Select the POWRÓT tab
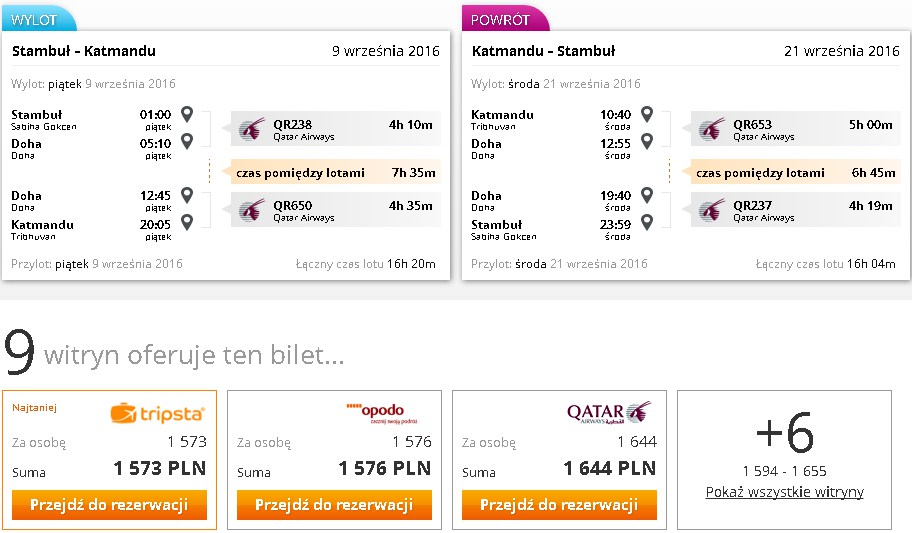Screen dimensions: 912x533 coord(505,19)
